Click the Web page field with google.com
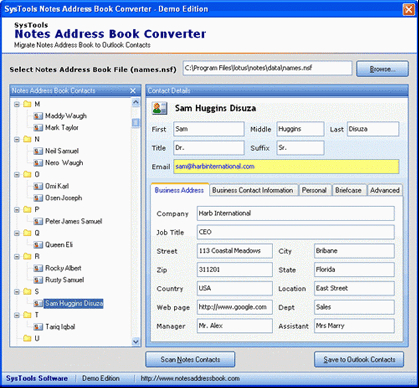Screen dimensions: 419x388 [x=235, y=307]
